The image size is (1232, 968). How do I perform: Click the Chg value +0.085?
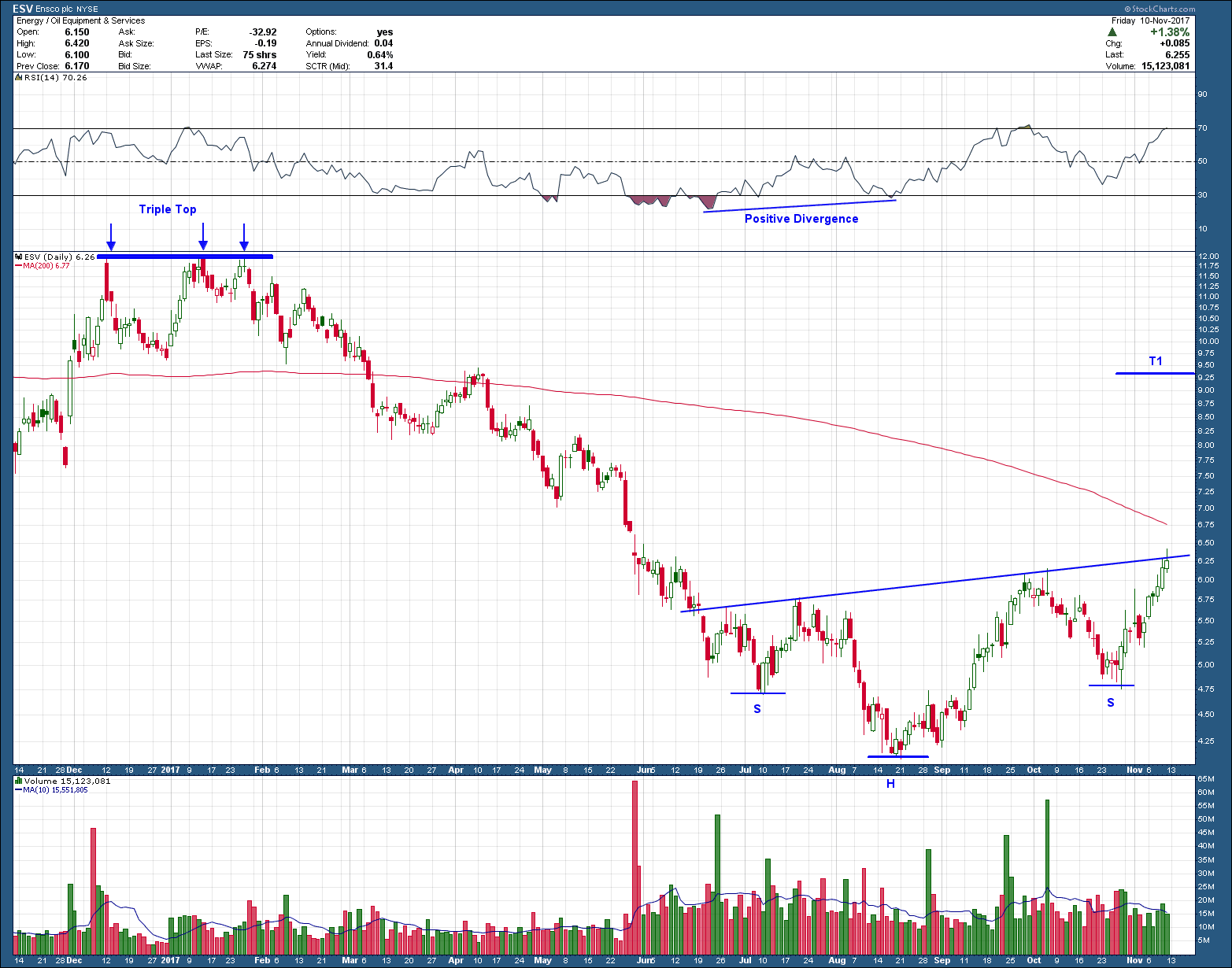(x=1175, y=43)
